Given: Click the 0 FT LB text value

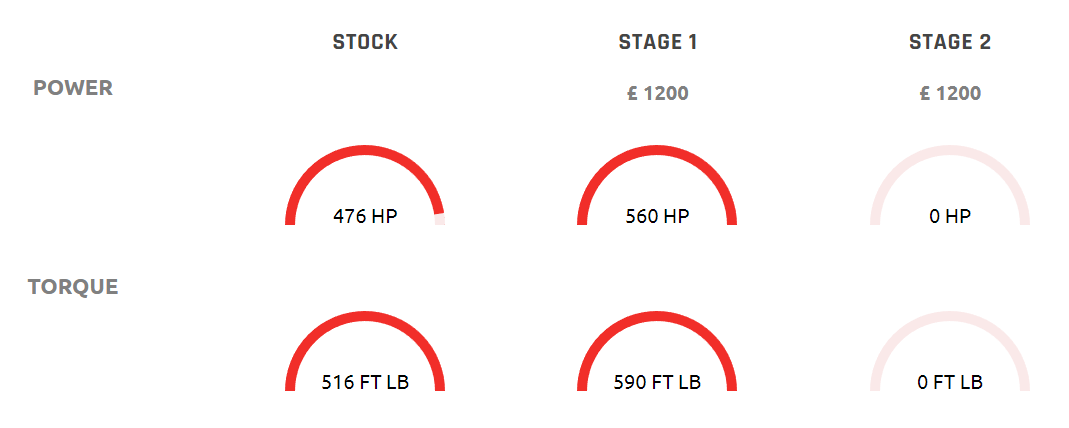Looking at the screenshot, I should pos(950,382).
